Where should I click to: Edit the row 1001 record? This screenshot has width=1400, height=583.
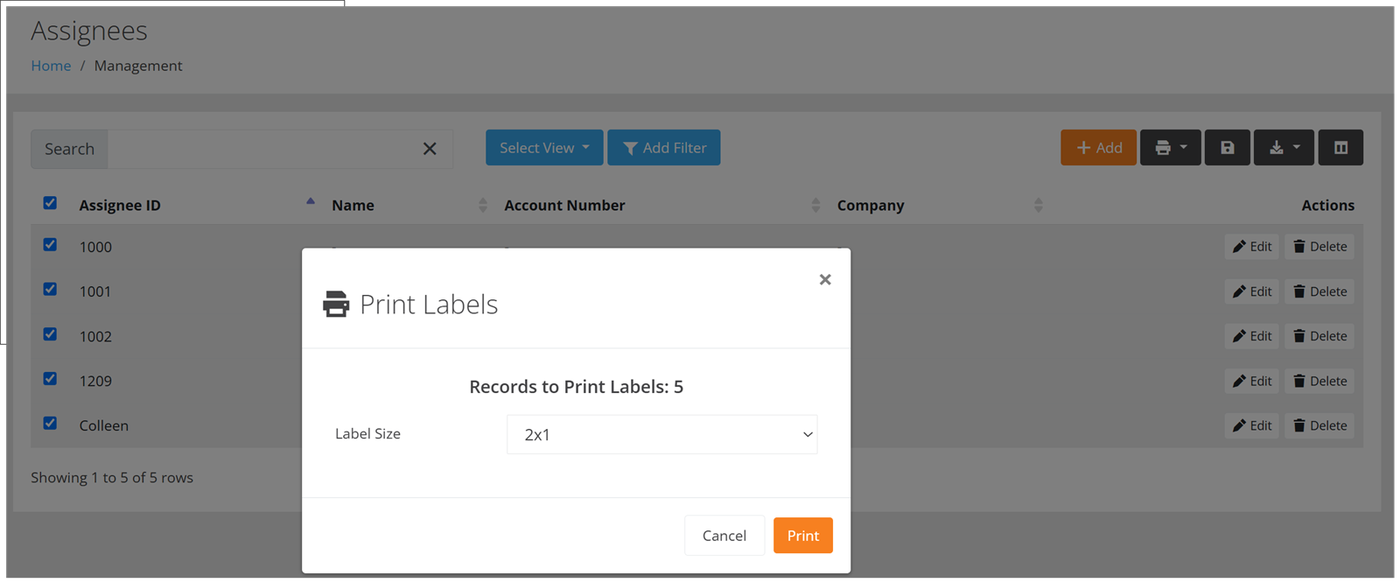[1252, 292]
